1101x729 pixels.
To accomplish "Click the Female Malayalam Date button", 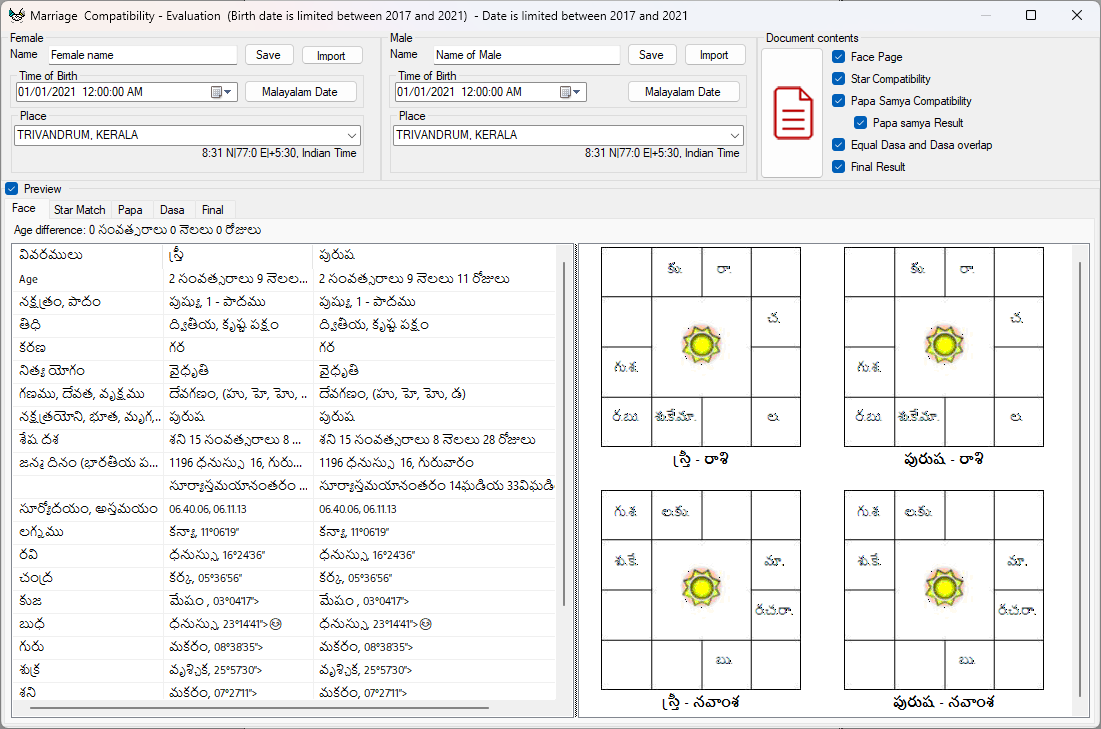I will [300, 92].
